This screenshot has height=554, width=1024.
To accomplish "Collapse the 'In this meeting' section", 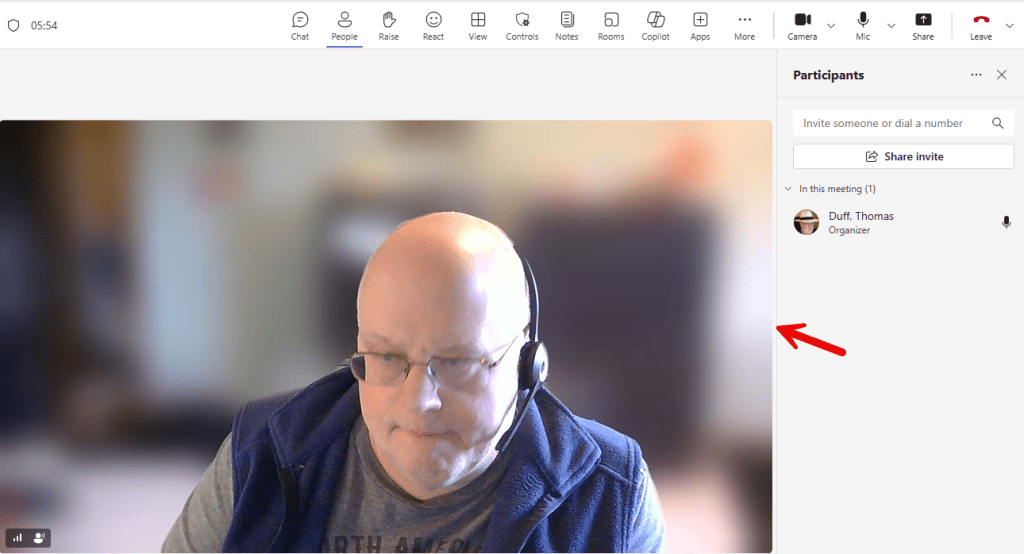I will pyautogui.click(x=788, y=189).
